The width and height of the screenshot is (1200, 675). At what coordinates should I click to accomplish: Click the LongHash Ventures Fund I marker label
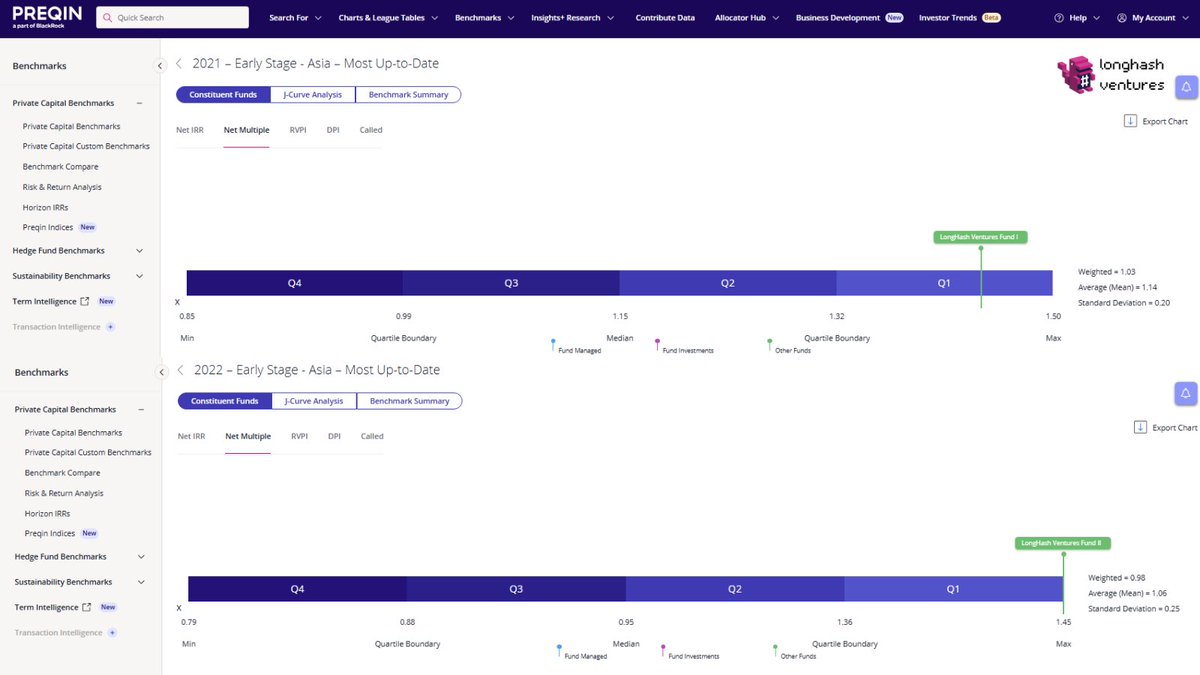[981, 237]
